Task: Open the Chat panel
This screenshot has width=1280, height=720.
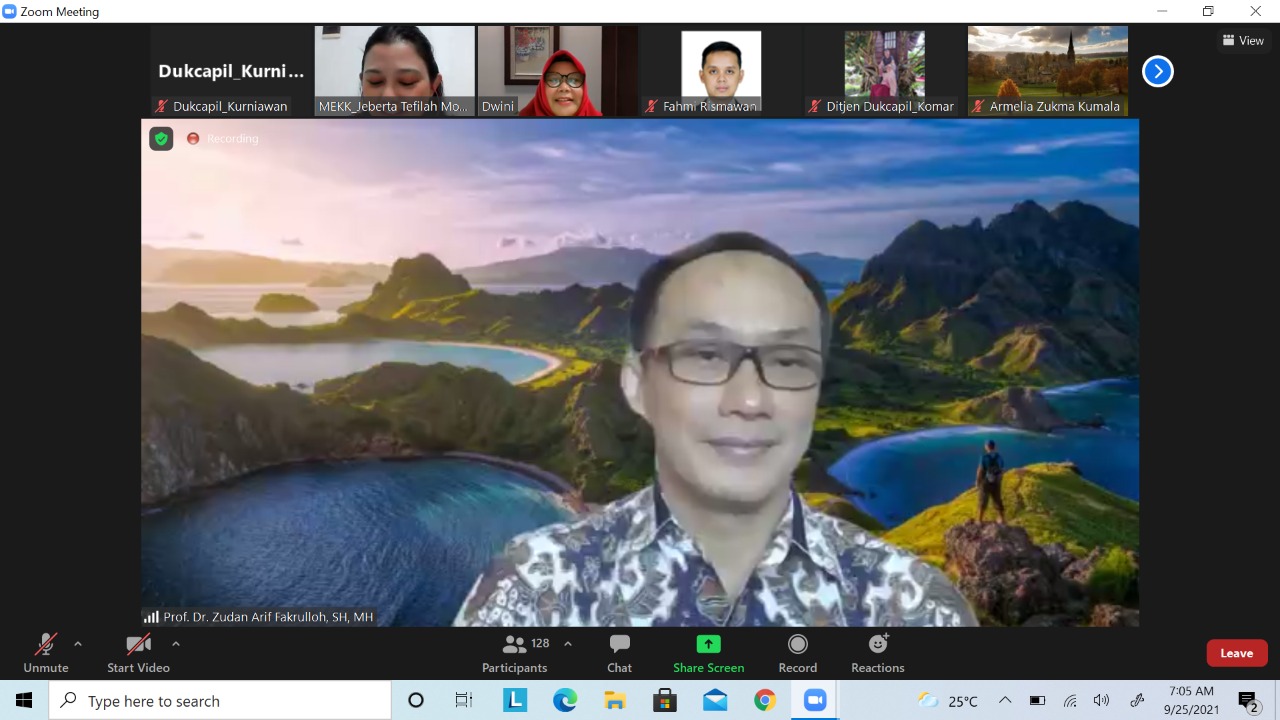Action: [x=619, y=653]
